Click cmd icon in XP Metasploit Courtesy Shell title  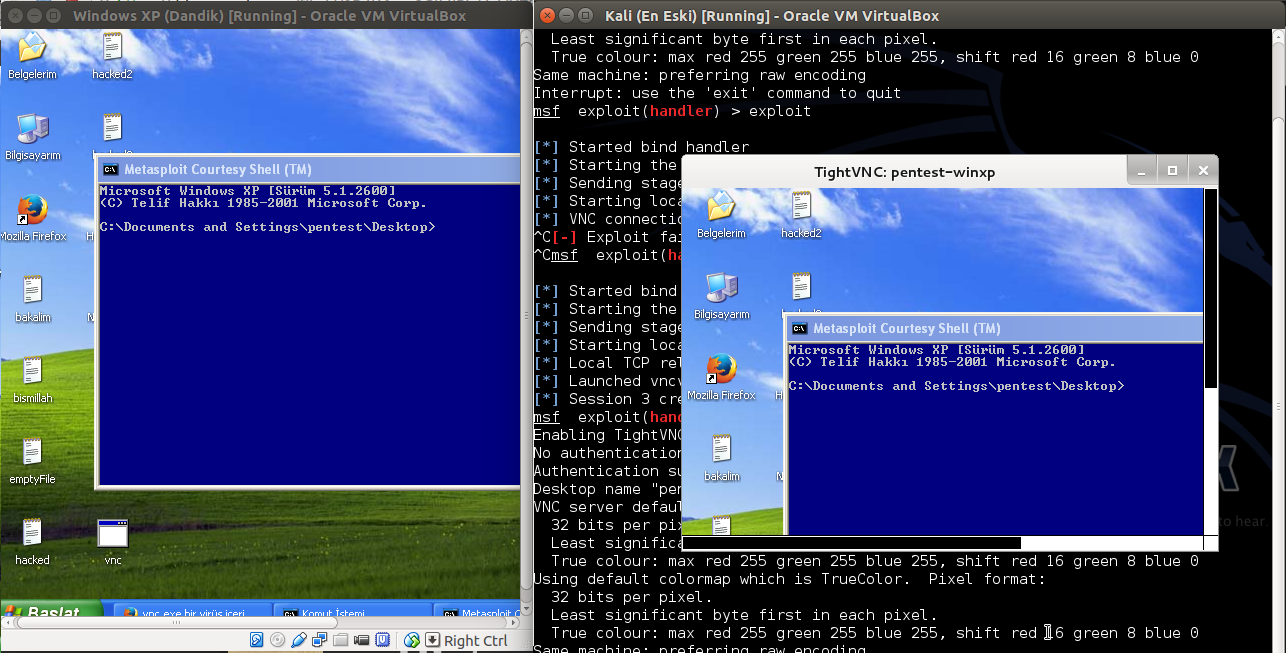111,170
